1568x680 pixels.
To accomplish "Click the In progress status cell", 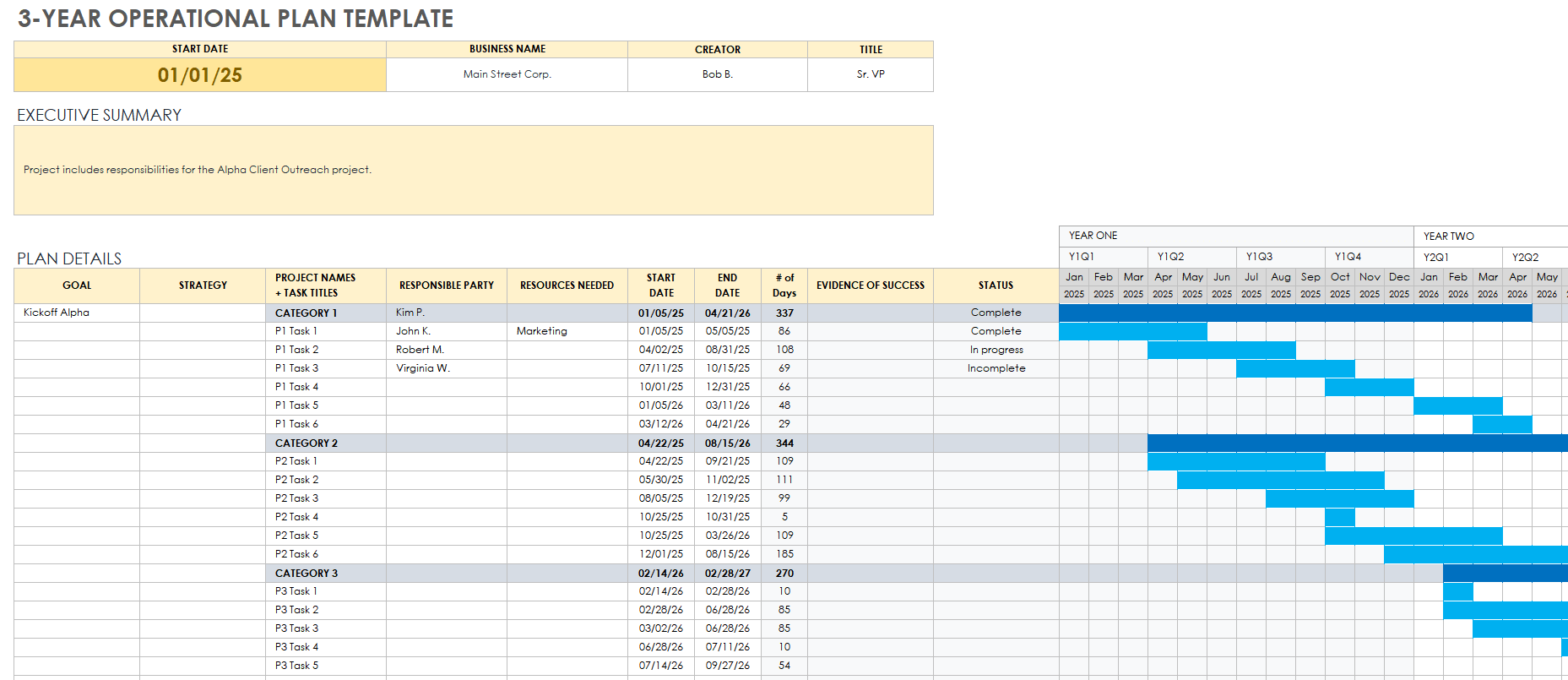I will click(996, 350).
